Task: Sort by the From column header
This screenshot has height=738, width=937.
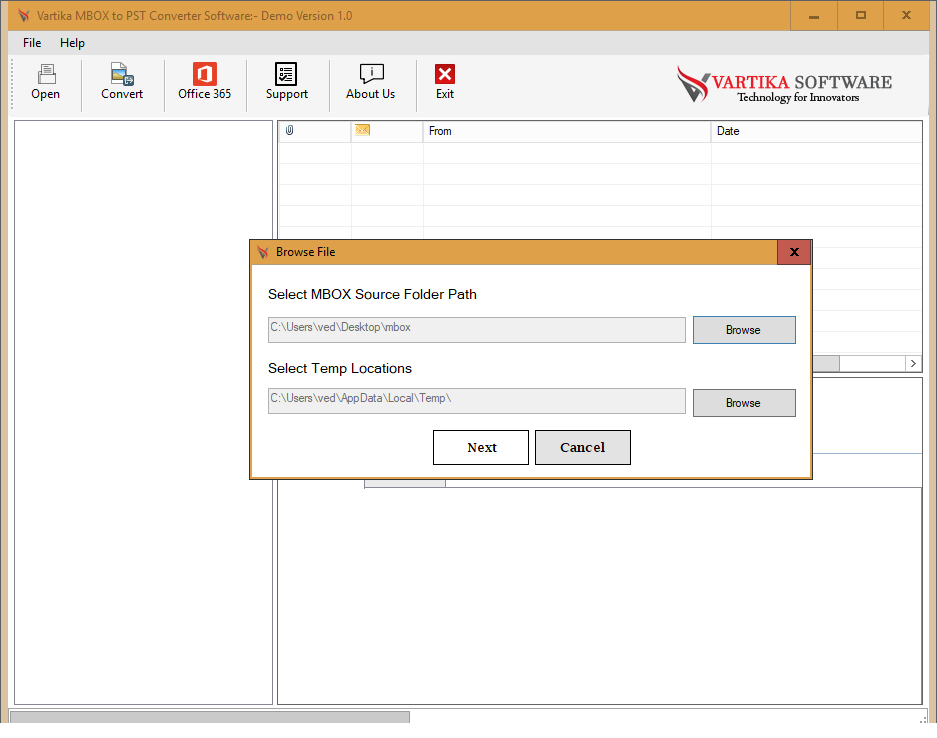Action: click(x=567, y=131)
